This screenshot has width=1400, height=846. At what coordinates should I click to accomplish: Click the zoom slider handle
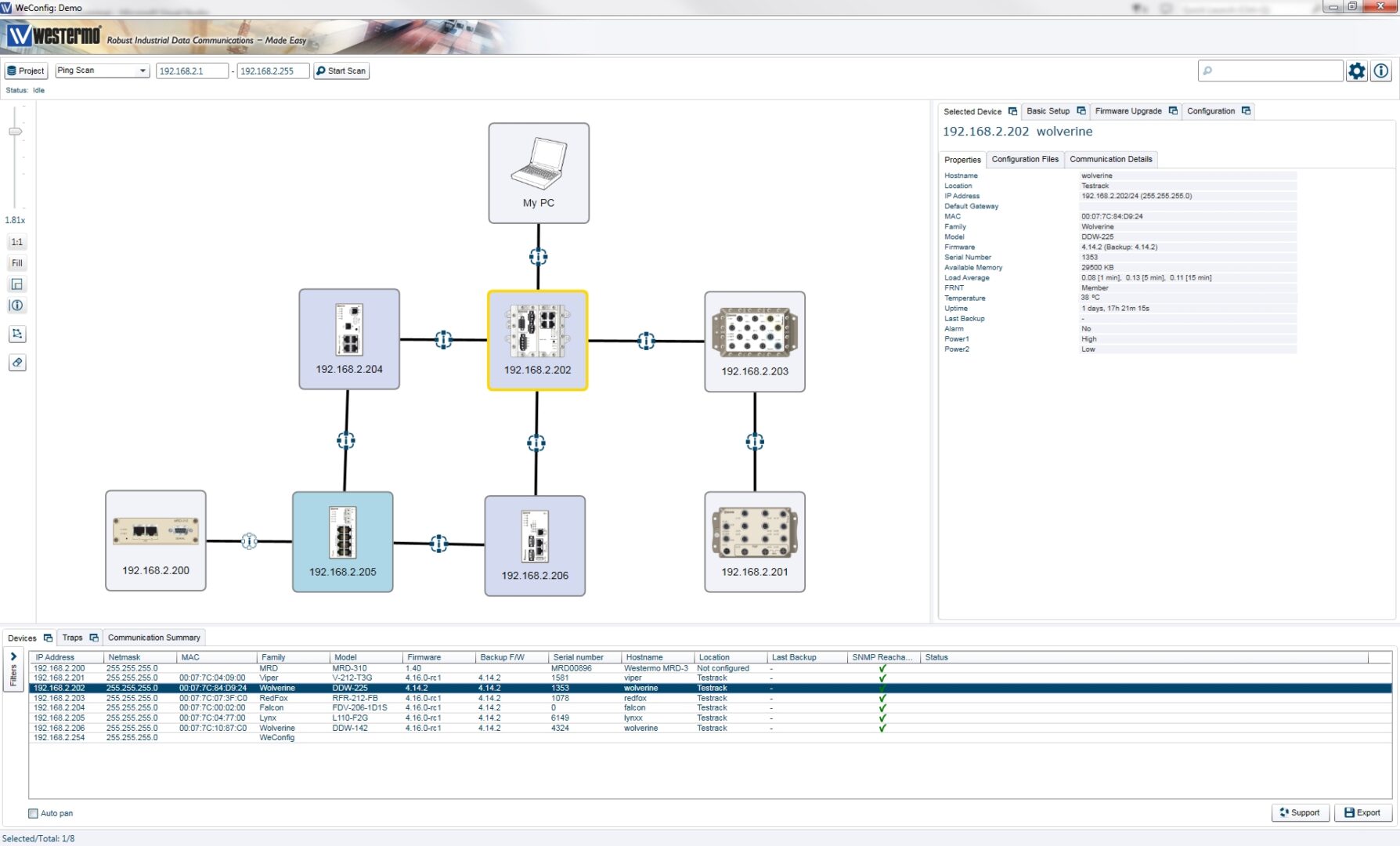tap(15, 132)
